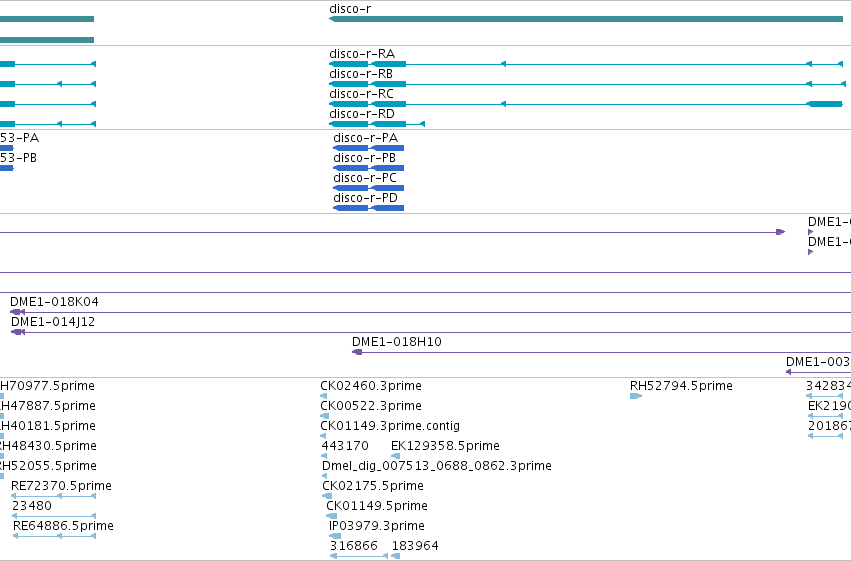
Task: Select the H52055.5prime EST label
Action: click(48, 466)
